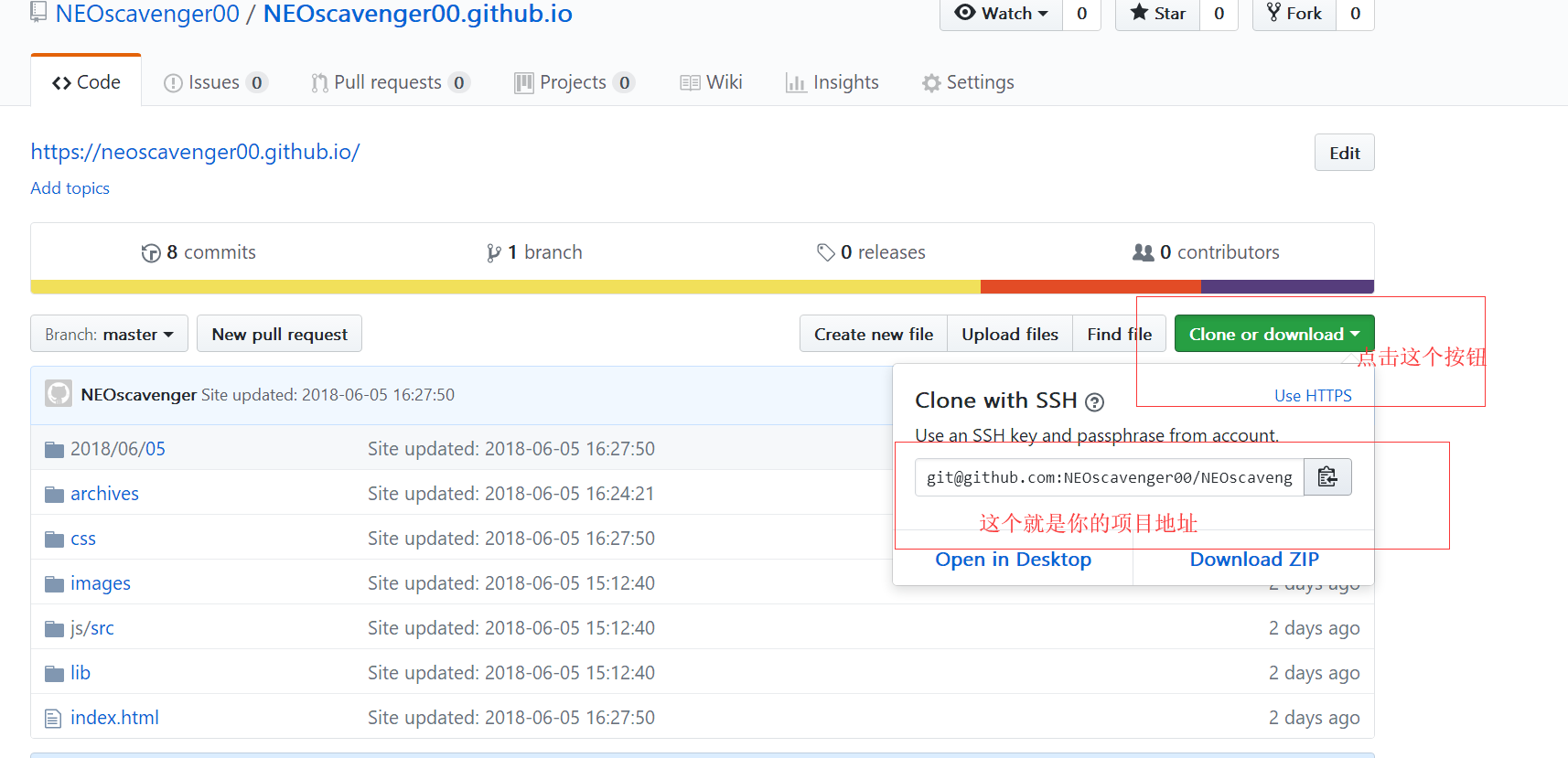Open the js/src folder
This screenshot has width=1568, height=758.
click(x=92, y=628)
